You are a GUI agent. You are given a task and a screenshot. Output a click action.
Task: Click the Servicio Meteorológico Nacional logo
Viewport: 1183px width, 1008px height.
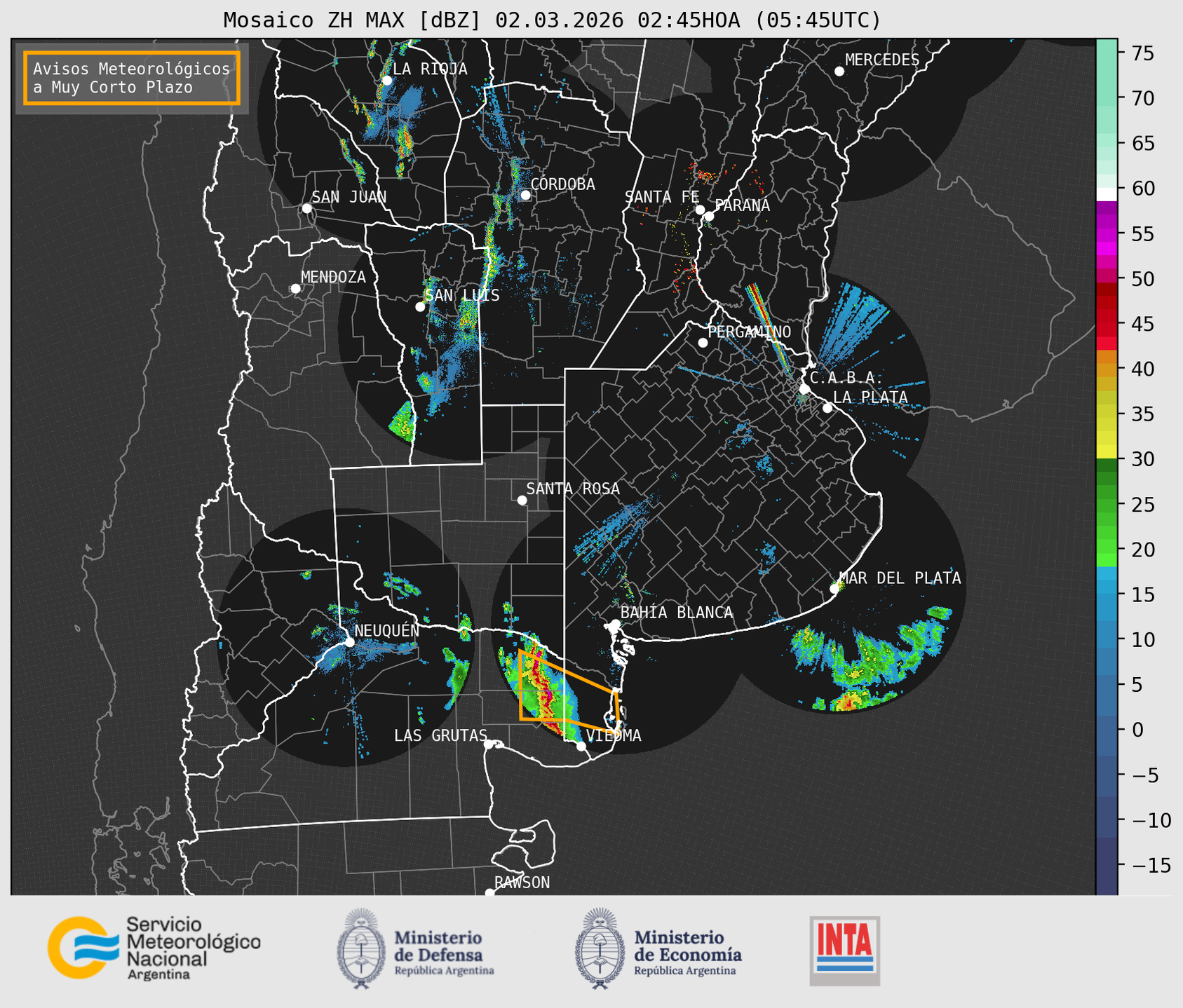[x=154, y=948]
